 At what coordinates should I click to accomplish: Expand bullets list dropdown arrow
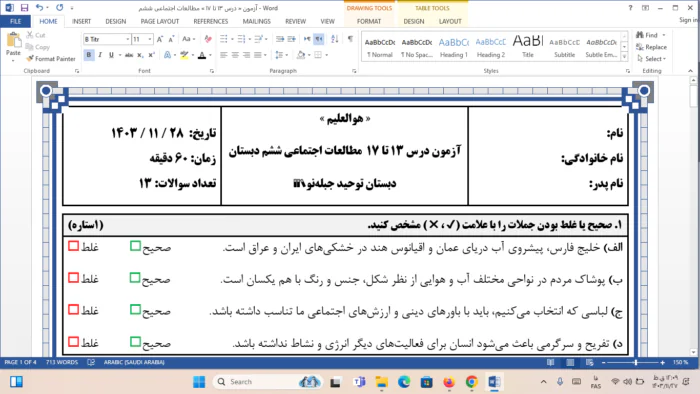[232, 39]
